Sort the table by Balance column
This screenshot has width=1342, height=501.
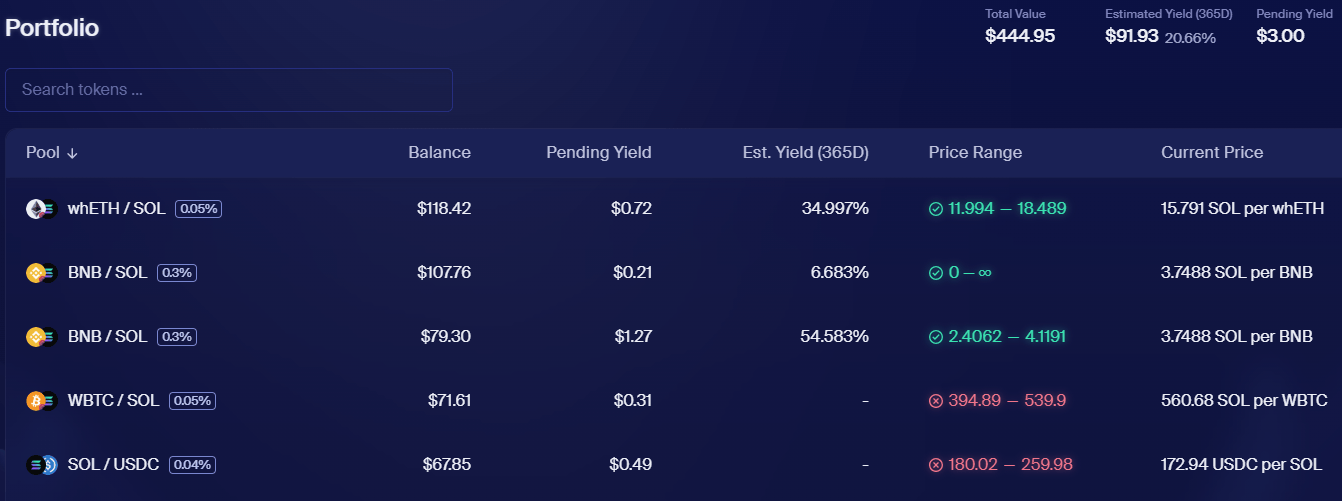coord(439,153)
